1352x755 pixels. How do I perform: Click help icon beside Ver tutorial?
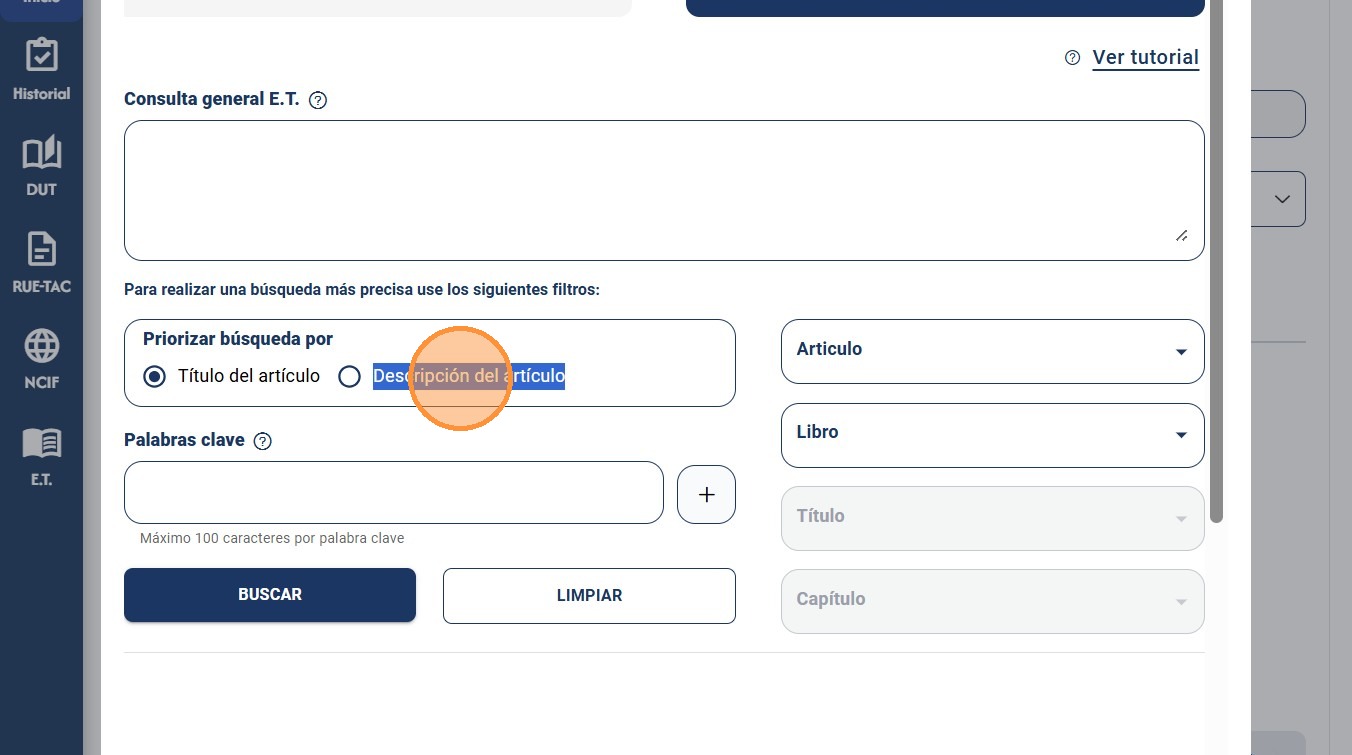click(x=1072, y=58)
